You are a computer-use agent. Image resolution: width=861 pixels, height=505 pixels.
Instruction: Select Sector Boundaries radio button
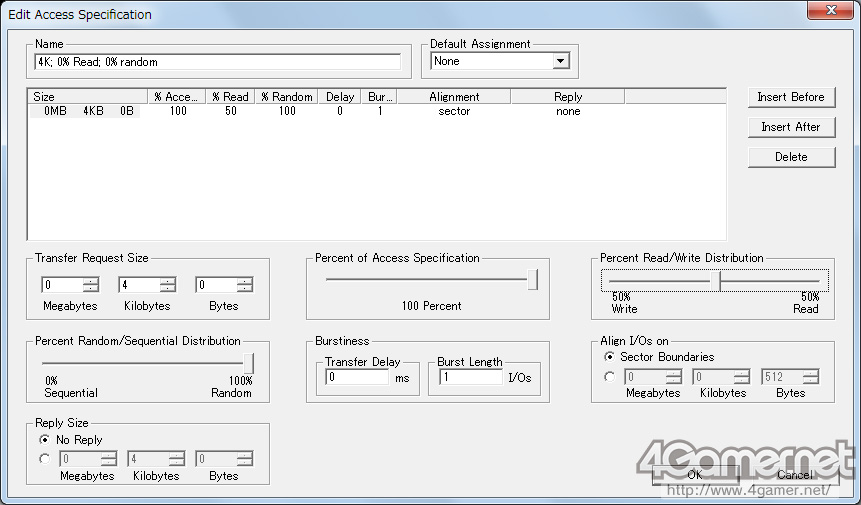click(x=610, y=357)
